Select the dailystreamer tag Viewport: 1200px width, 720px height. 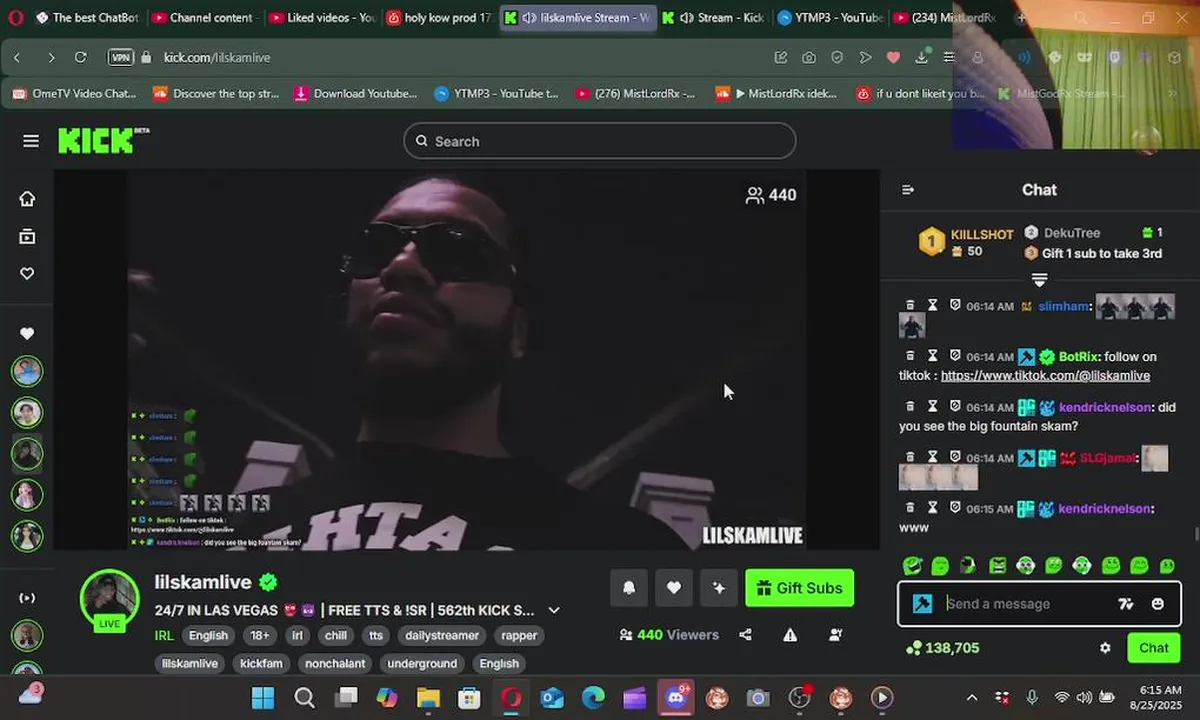pyautogui.click(x=441, y=635)
